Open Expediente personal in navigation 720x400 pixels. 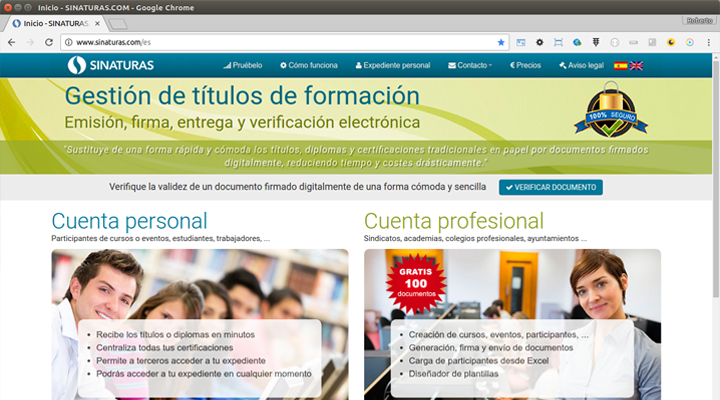(x=393, y=65)
